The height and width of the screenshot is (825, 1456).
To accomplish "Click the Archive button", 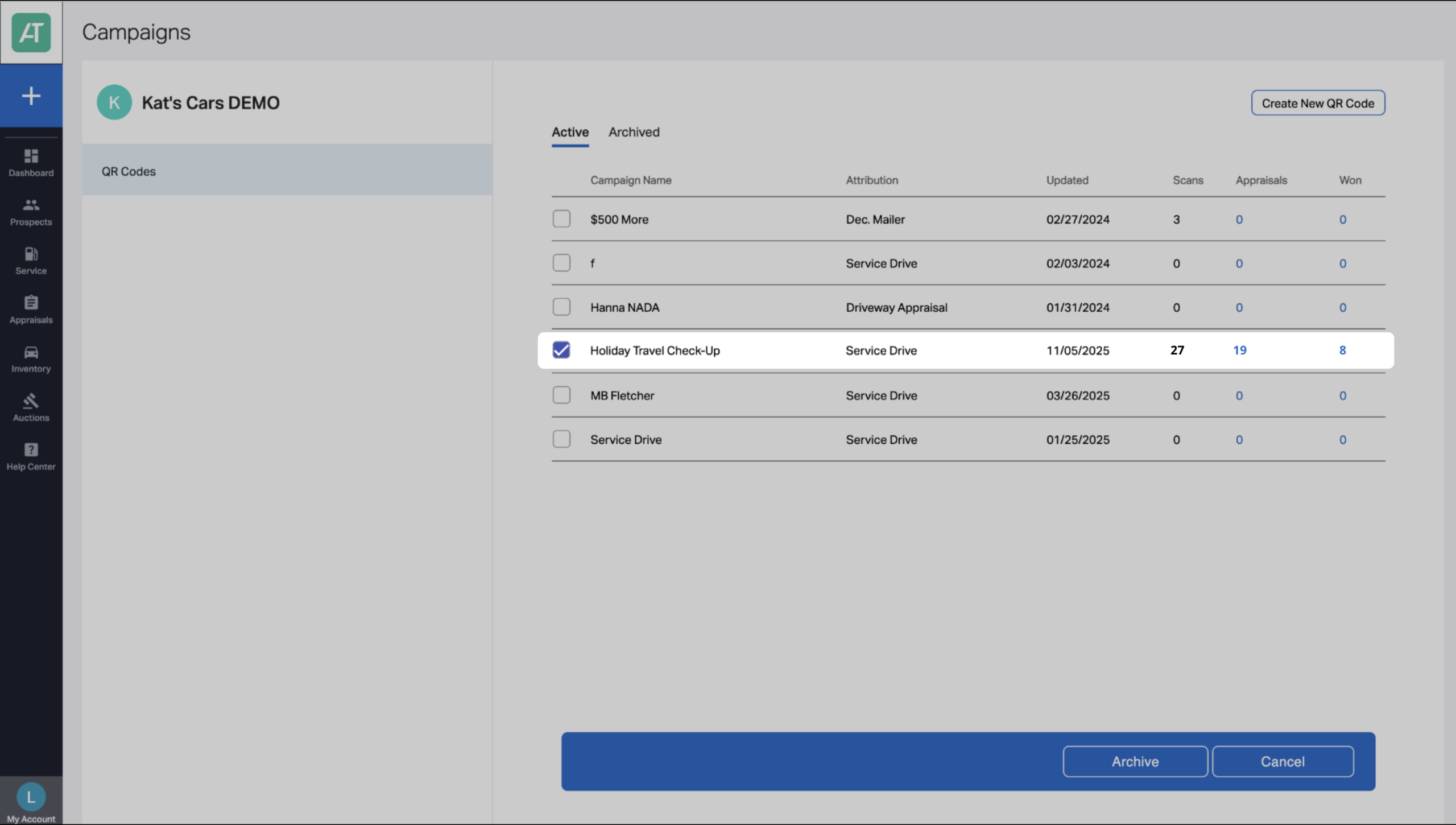I will [1135, 761].
